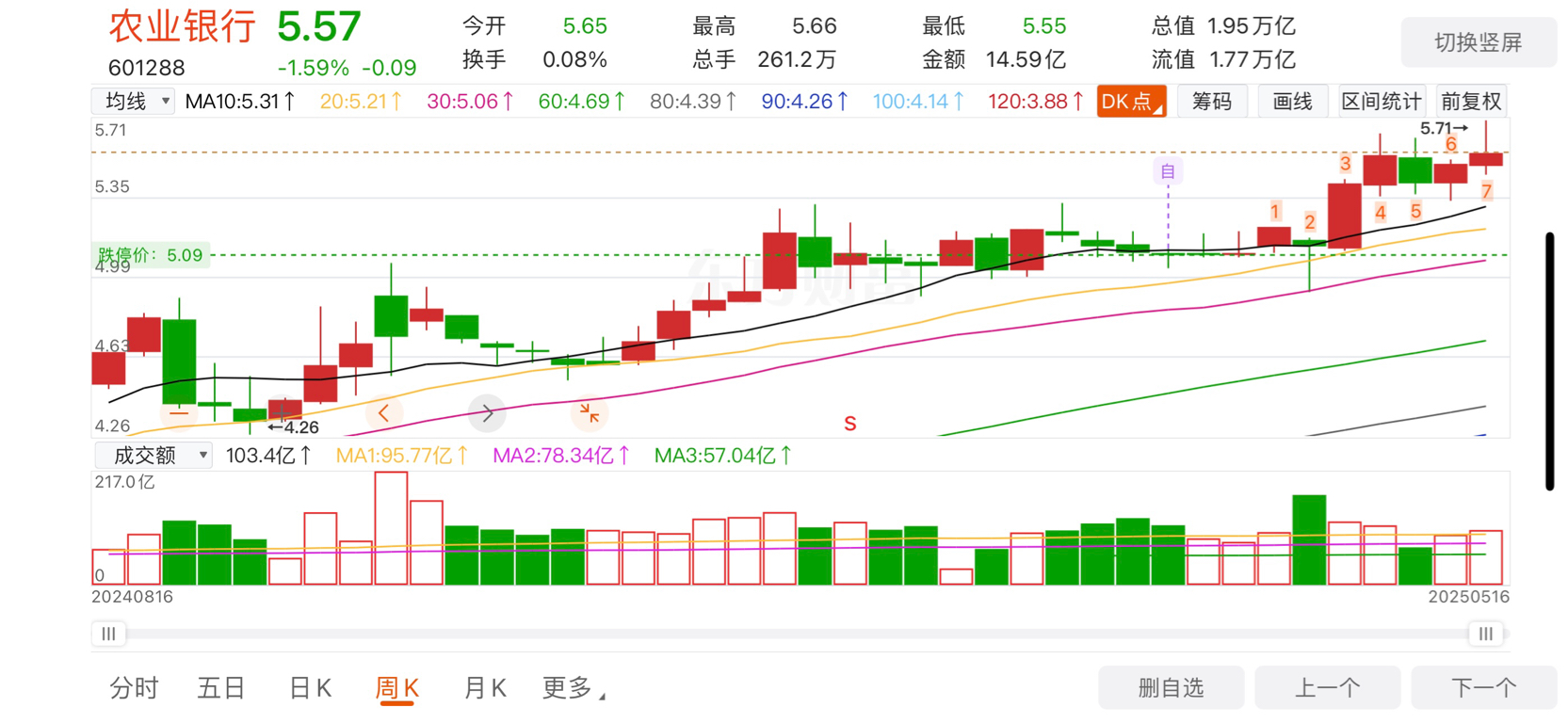Image resolution: width=1568 pixels, height=723 pixels.
Task: Go to previous stock with 上一个
Action: (x=1327, y=688)
